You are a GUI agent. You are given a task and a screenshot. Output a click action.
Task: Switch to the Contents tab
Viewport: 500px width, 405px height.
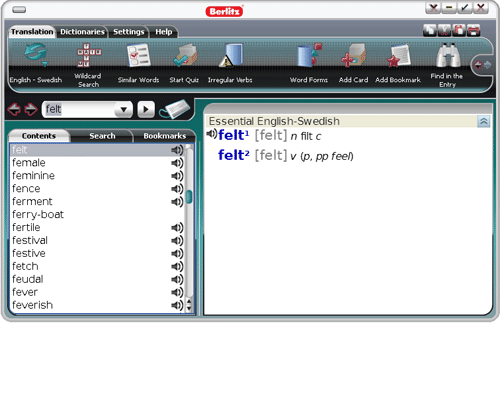pyautogui.click(x=39, y=136)
